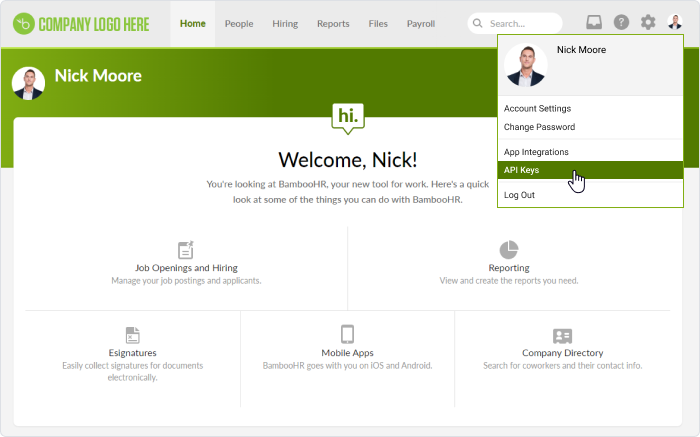Screen dimensions: 700x437
Task: Open the Job Openings and Hiring link
Action: [186, 268]
